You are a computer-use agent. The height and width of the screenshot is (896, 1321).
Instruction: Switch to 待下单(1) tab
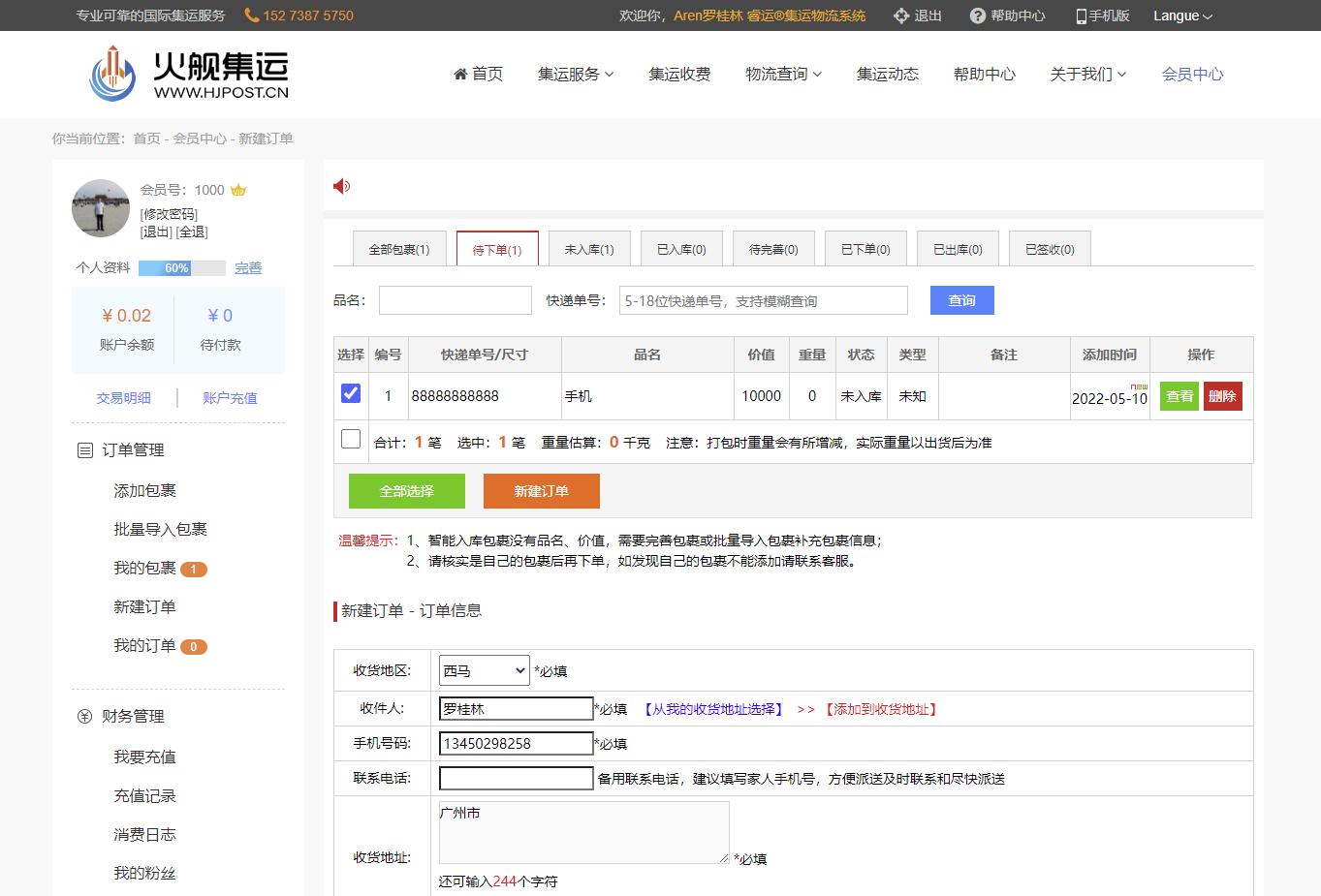[x=497, y=249]
